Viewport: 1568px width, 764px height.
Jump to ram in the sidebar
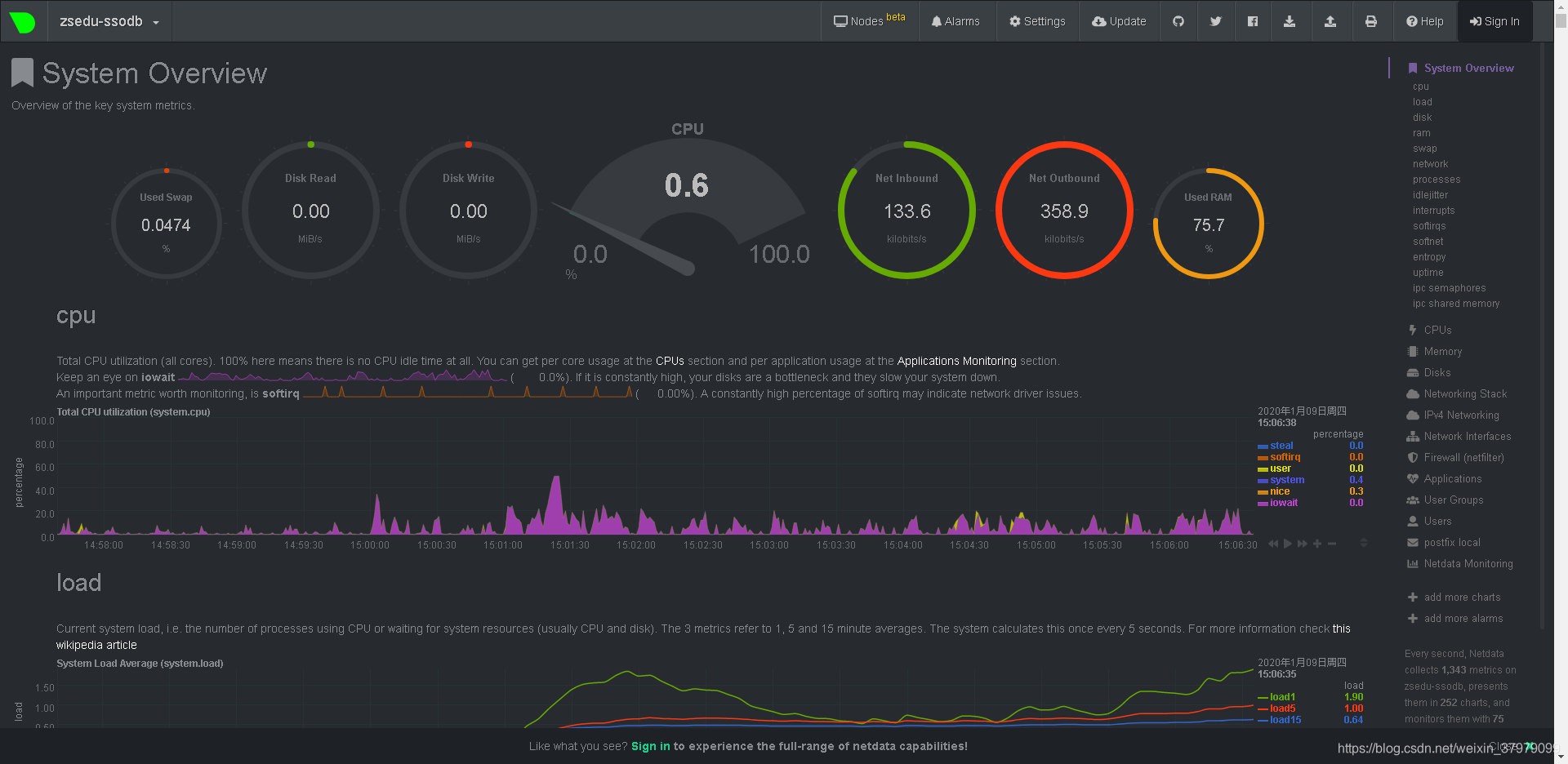(x=1422, y=133)
